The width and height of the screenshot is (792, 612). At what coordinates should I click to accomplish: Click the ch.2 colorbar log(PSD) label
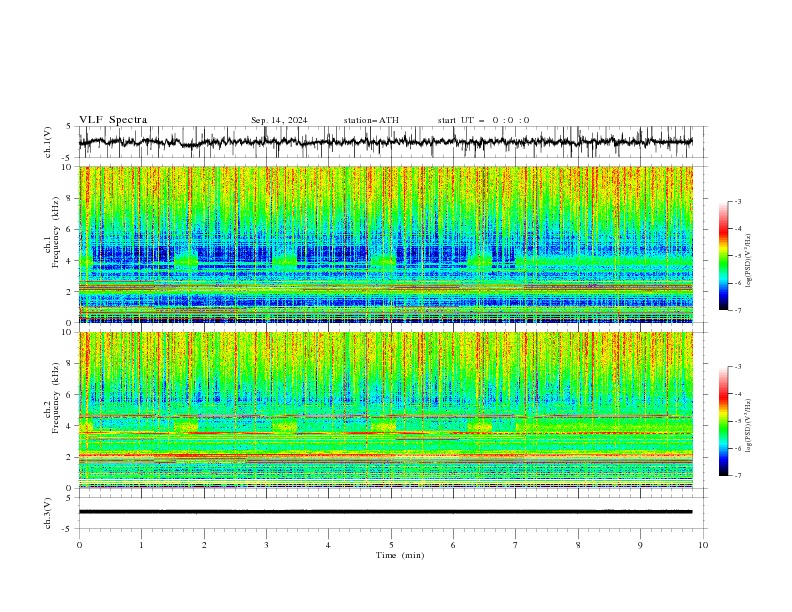point(748,426)
